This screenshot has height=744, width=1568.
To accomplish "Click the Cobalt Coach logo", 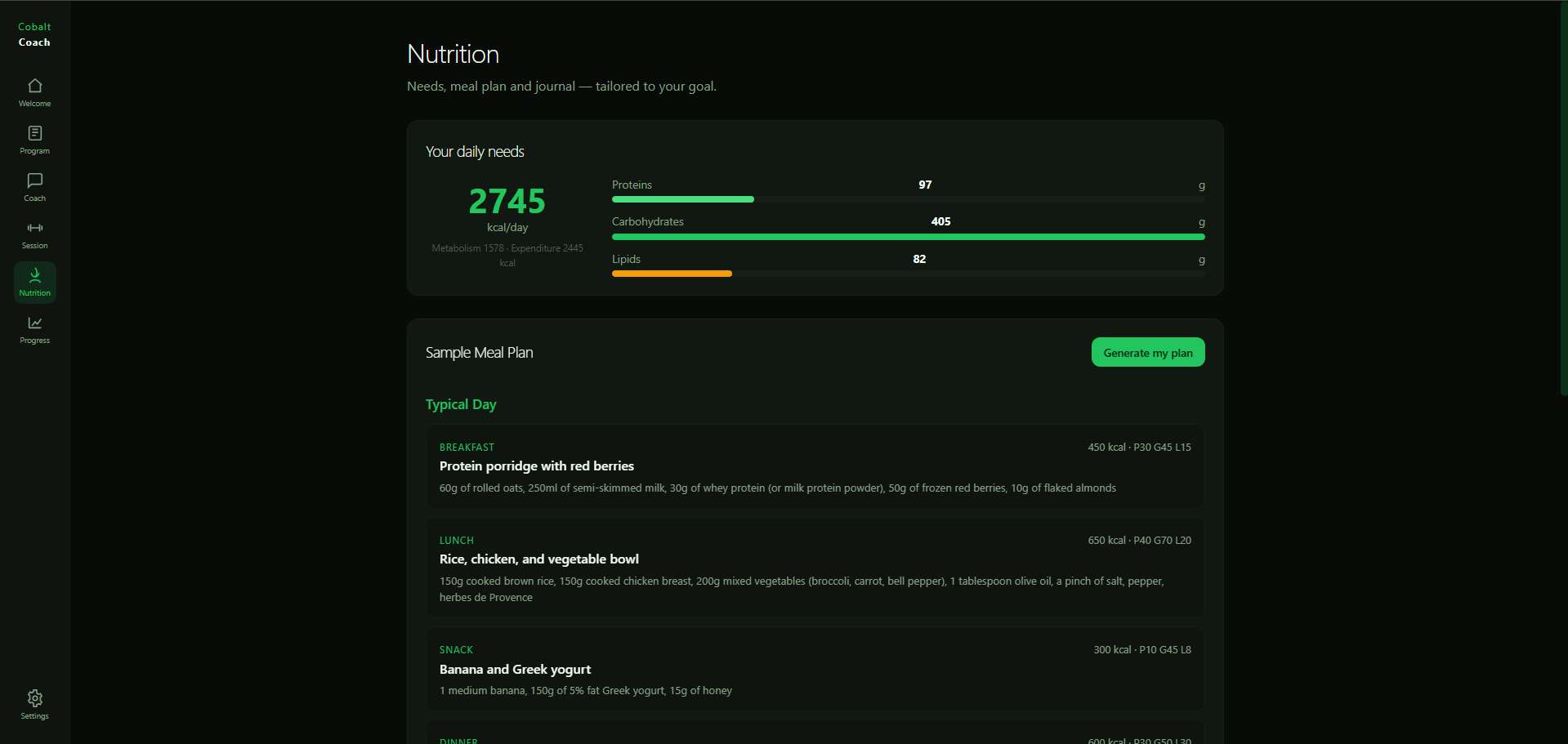I will pyautogui.click(x=34, y=34).
